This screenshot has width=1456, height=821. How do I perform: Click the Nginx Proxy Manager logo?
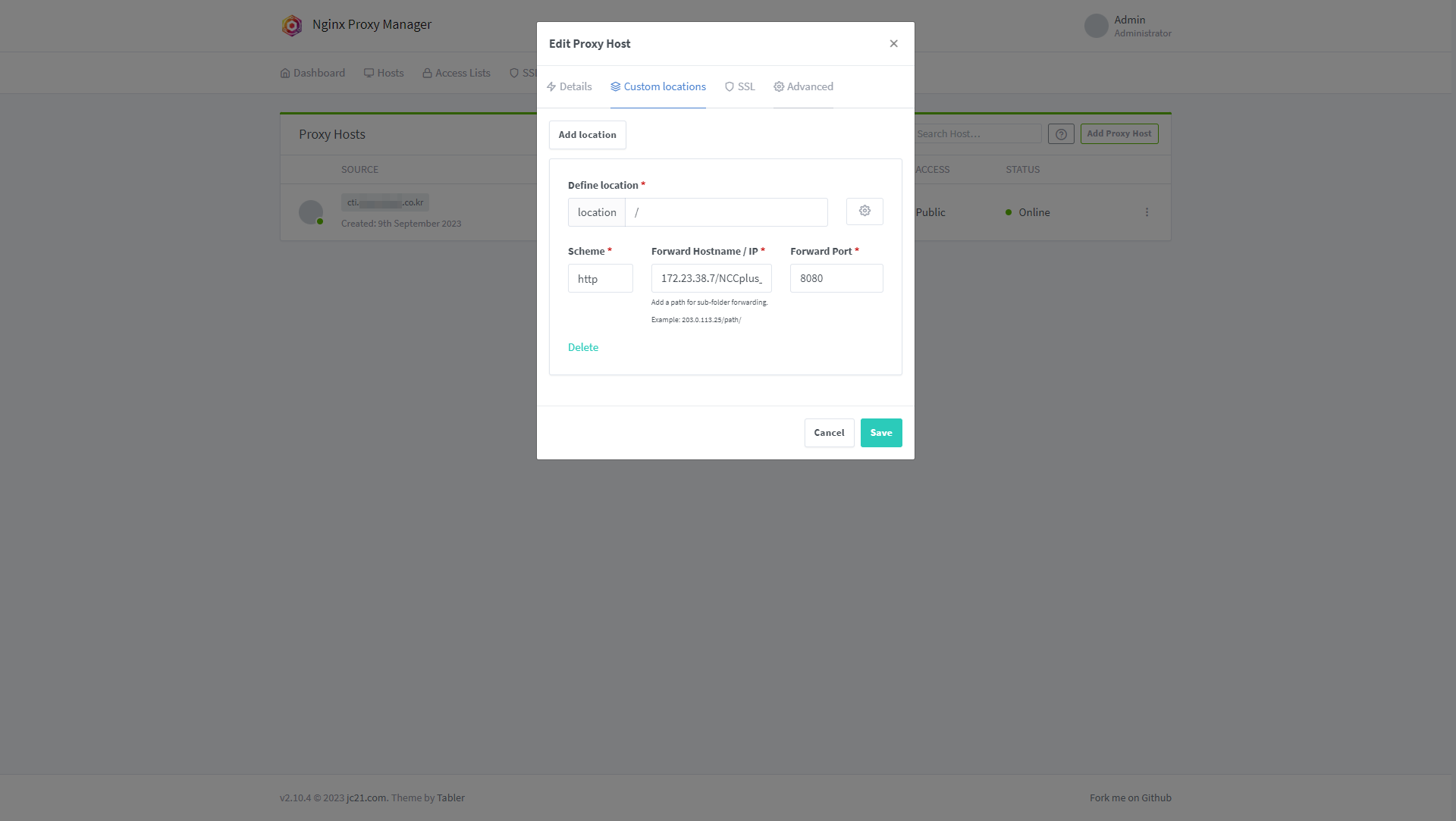pos(292,25)
